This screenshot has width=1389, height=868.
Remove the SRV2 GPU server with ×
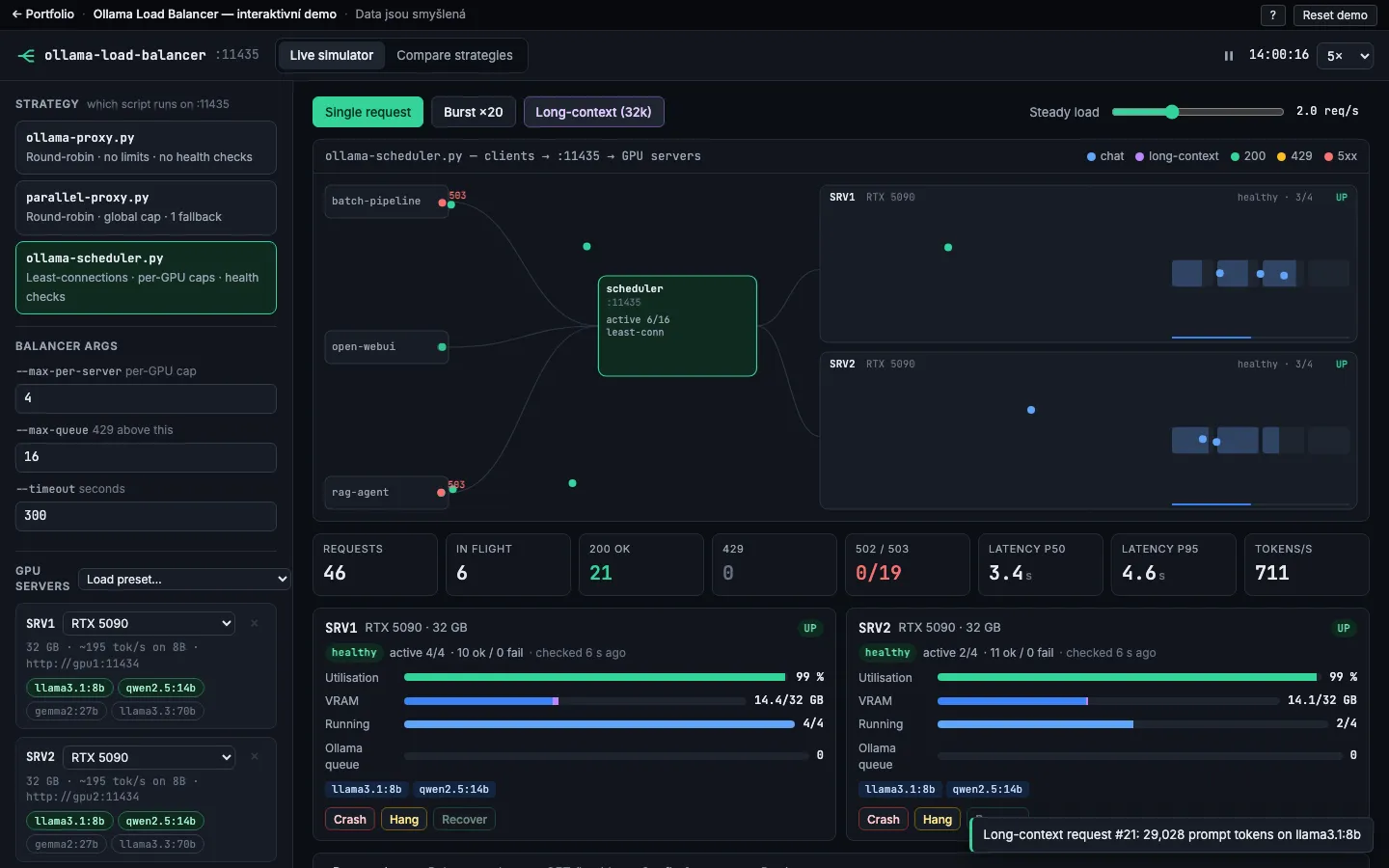coord(255,757)
